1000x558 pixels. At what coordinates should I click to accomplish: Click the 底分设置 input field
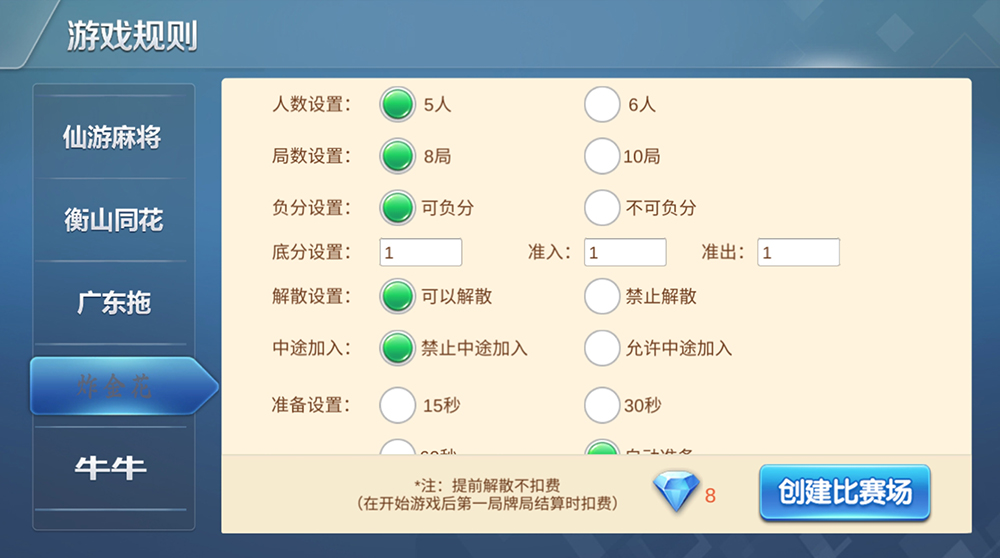click(421, 253)
